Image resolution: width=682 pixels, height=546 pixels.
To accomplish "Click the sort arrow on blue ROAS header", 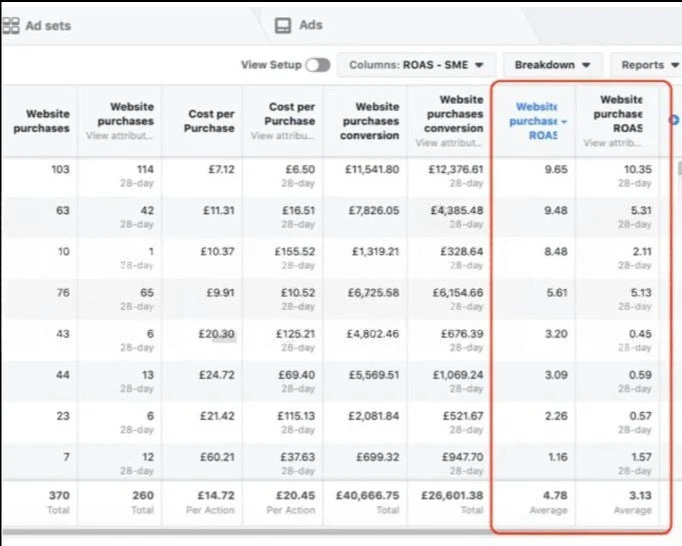I will tap(563, 121).
